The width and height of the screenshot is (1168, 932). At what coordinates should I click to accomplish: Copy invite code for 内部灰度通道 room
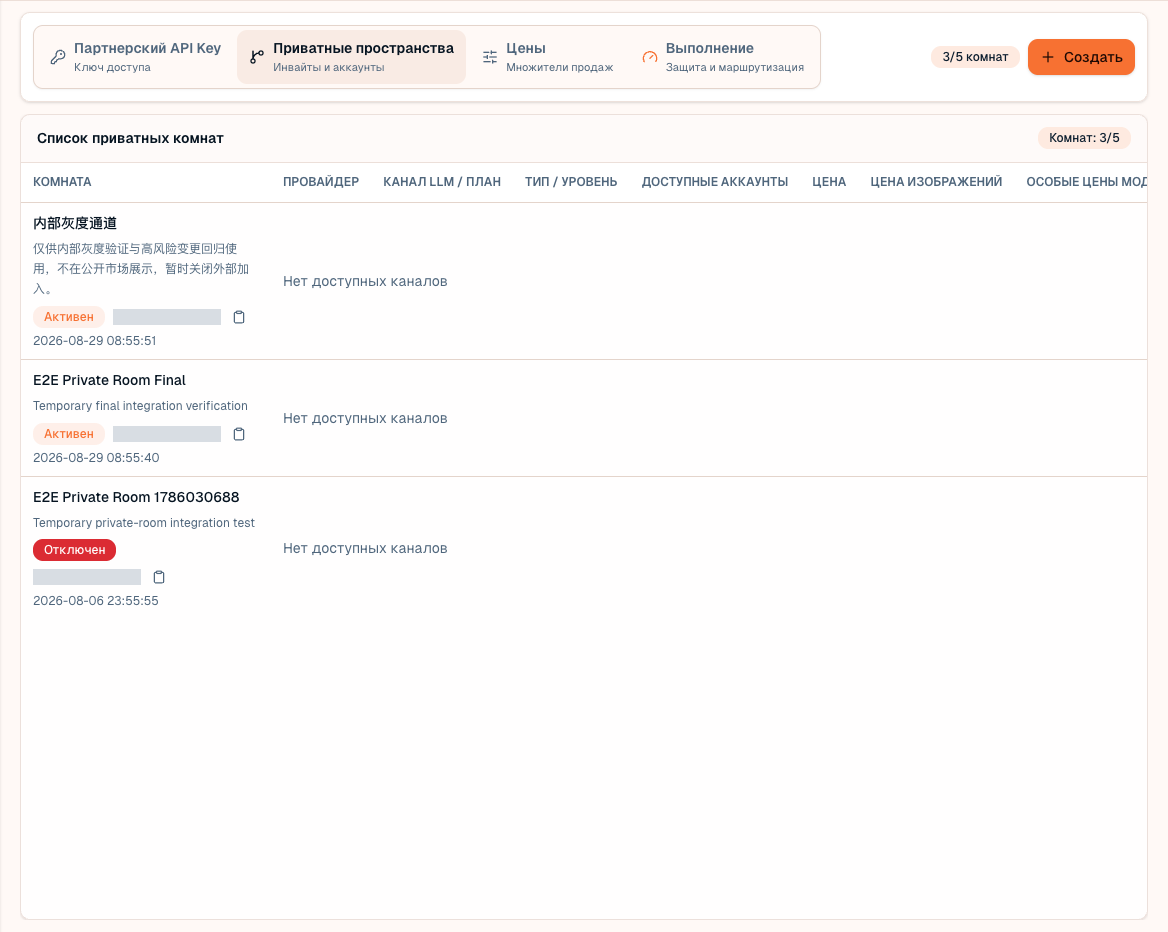239,317
